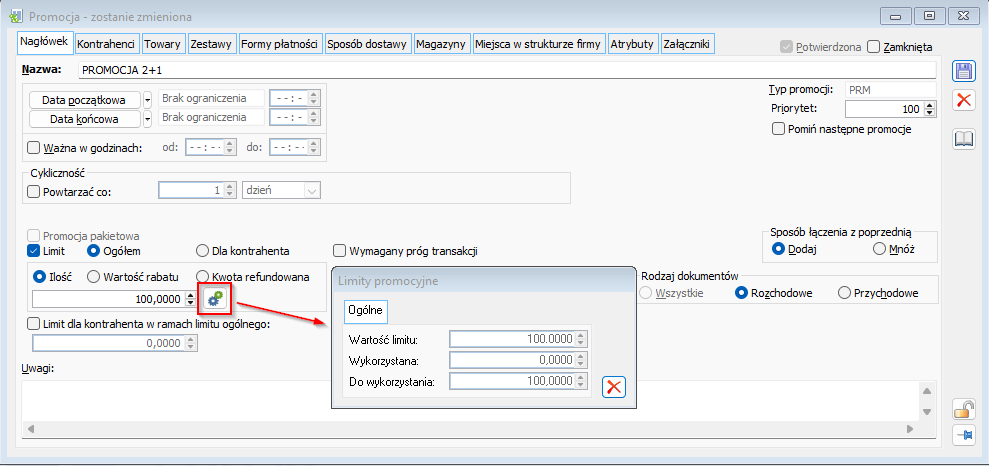The height and width of the screenshot is (466, 989).
Task: Open the Miejsca w strukturze firmy tab
Action: coord(538,44)
